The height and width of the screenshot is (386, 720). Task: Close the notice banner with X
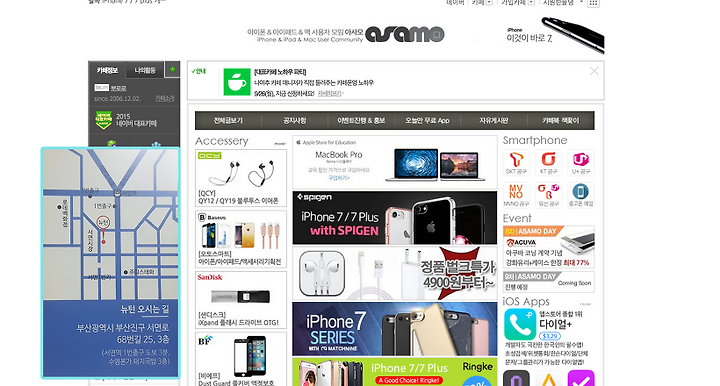(x=594, y=71)
